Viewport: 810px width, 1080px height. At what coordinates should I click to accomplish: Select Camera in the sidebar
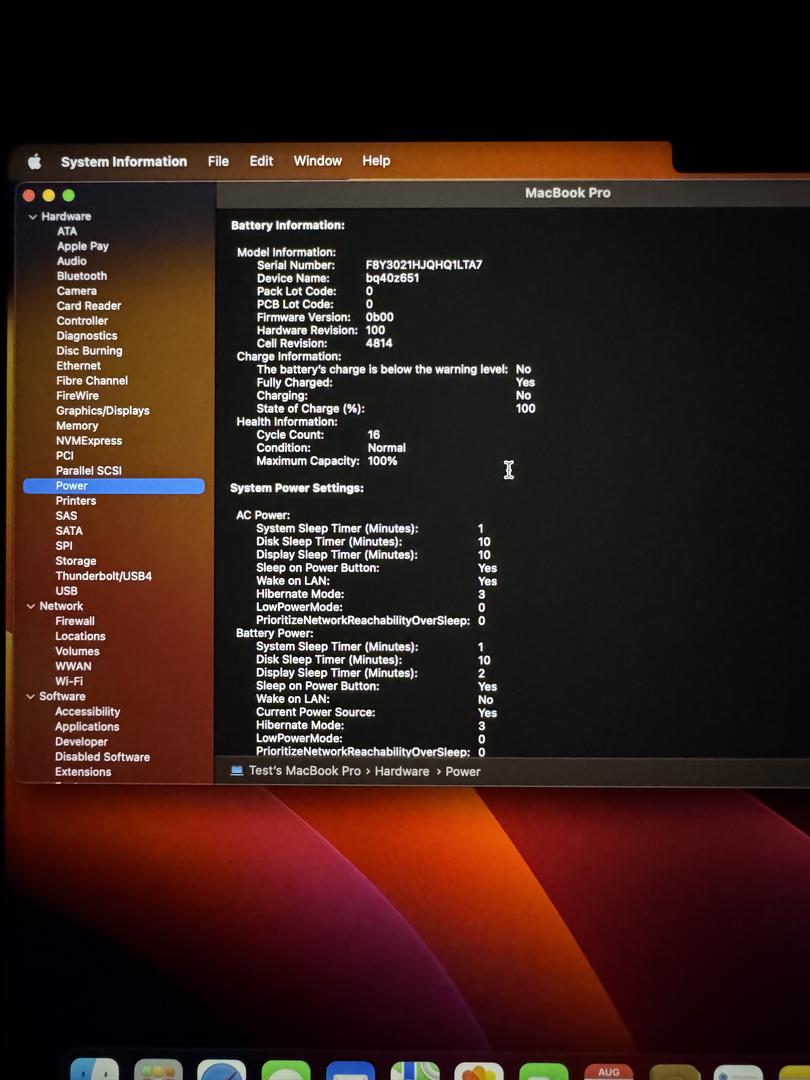click(x=76, y=291)
